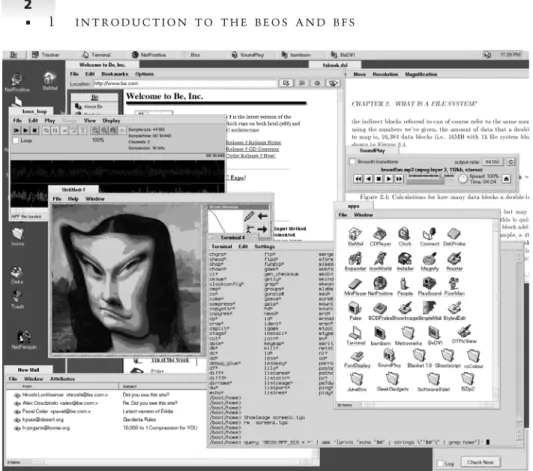Open the Be menu in the Deskbar
The width and height of the screenshot is (533, 471).
point(14,54)
